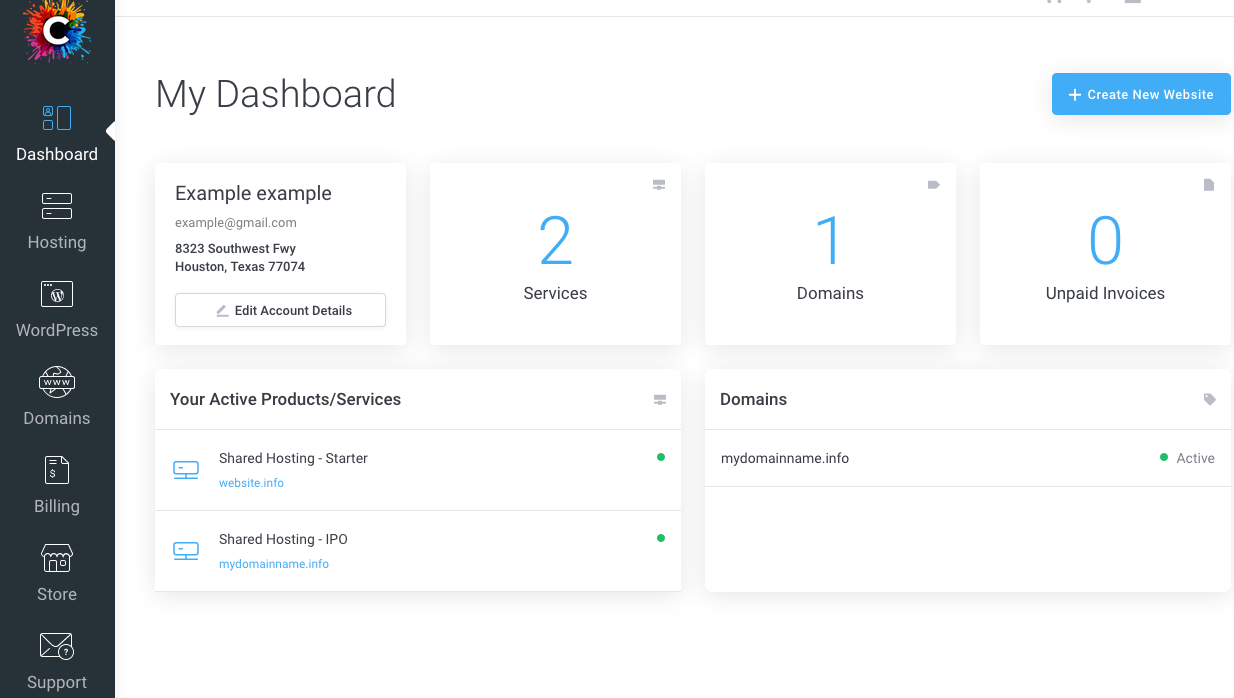The image size is (1234, 698).
Task: Click the Hosting label in sidebar
Action: (57, 242)
